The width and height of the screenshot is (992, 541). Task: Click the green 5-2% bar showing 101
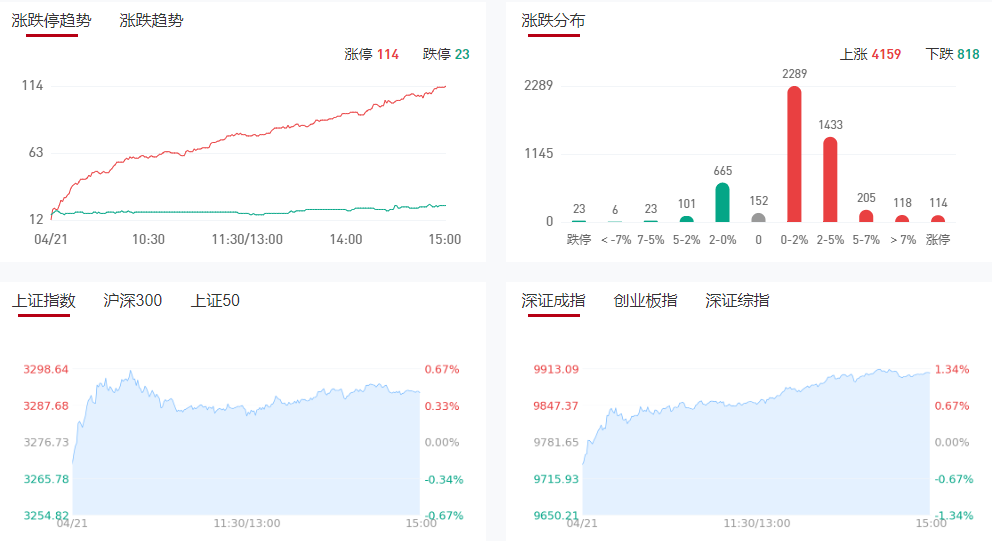(686, 218)
